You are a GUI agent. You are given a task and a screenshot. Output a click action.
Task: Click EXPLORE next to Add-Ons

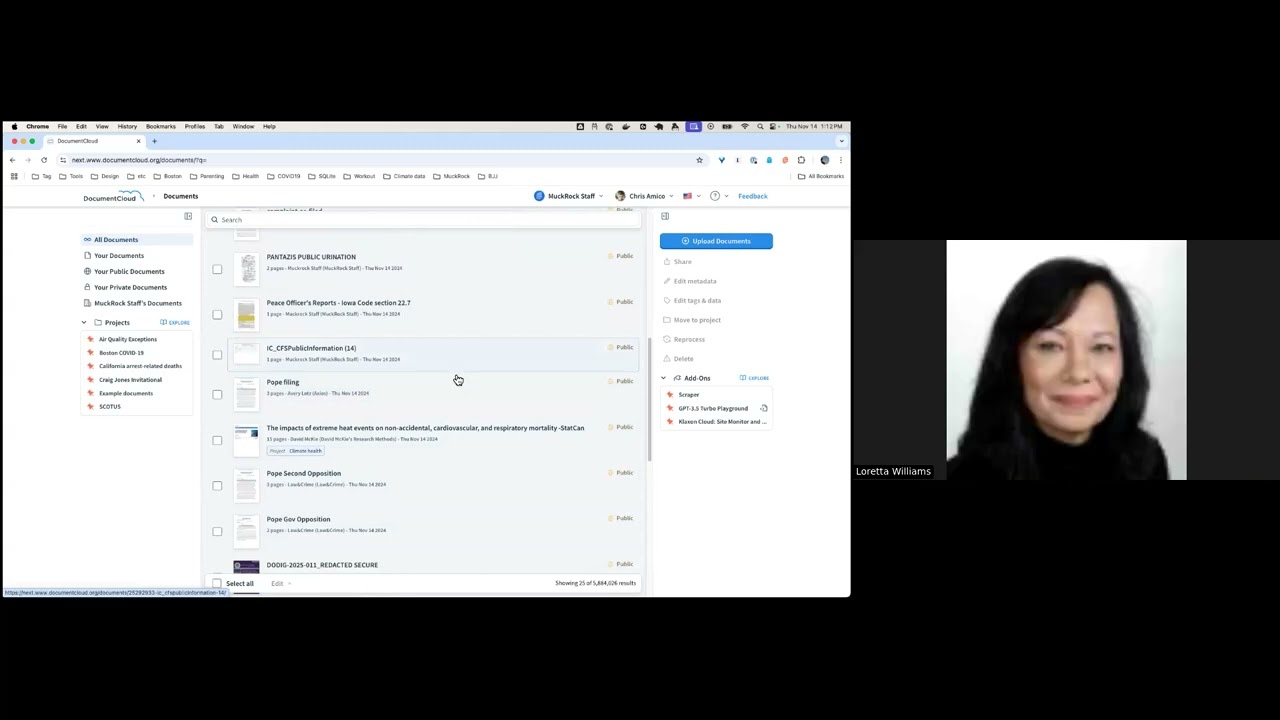(x=754, y=378)
